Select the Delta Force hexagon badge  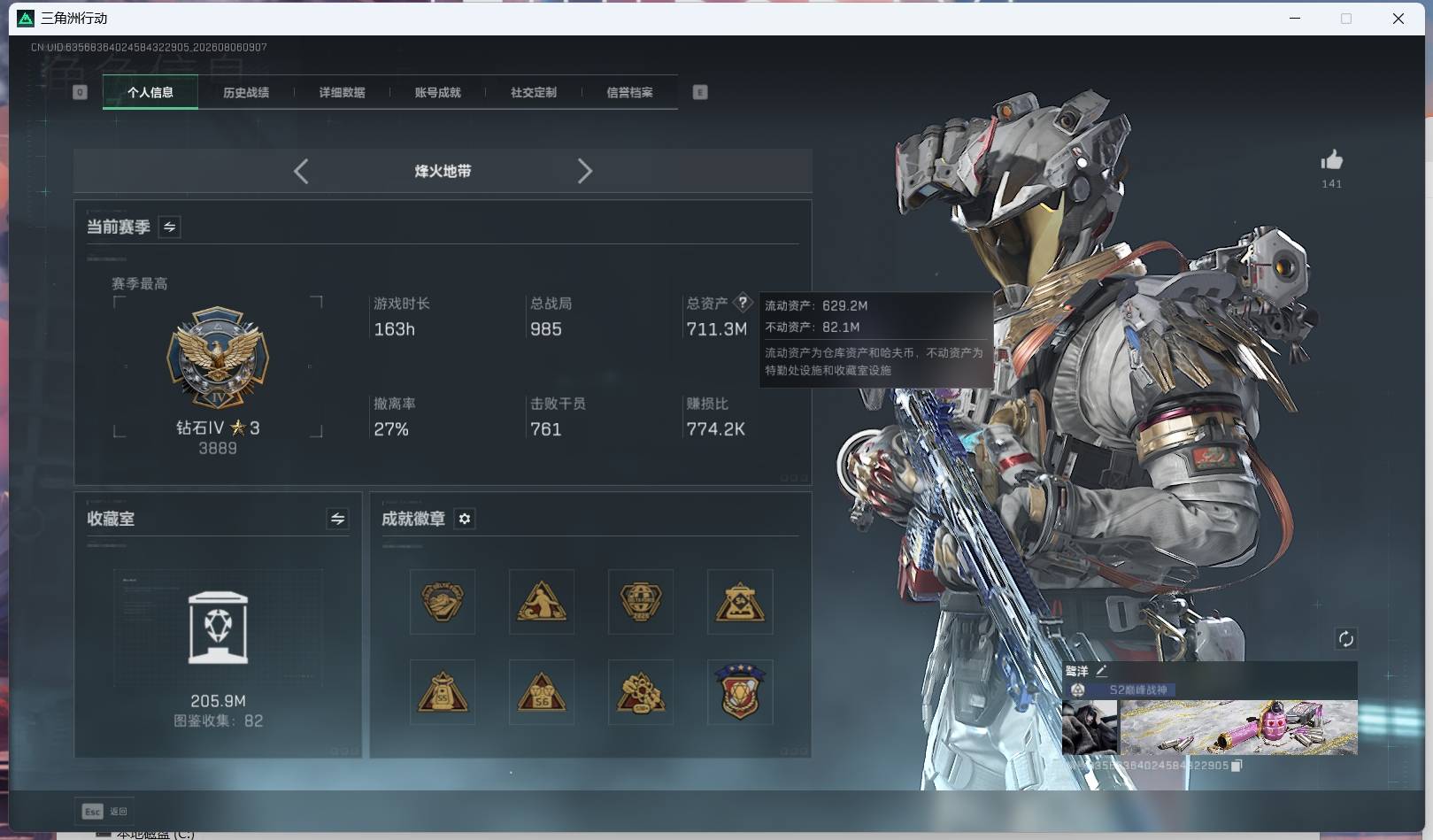tap(443, 602)
